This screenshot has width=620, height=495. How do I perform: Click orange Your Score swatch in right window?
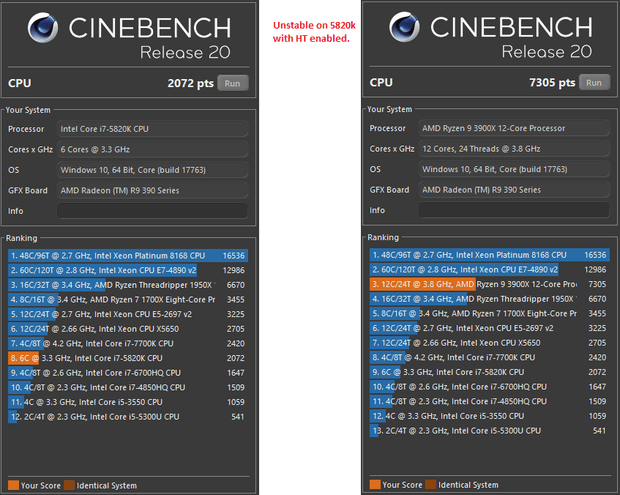point(375,484)
